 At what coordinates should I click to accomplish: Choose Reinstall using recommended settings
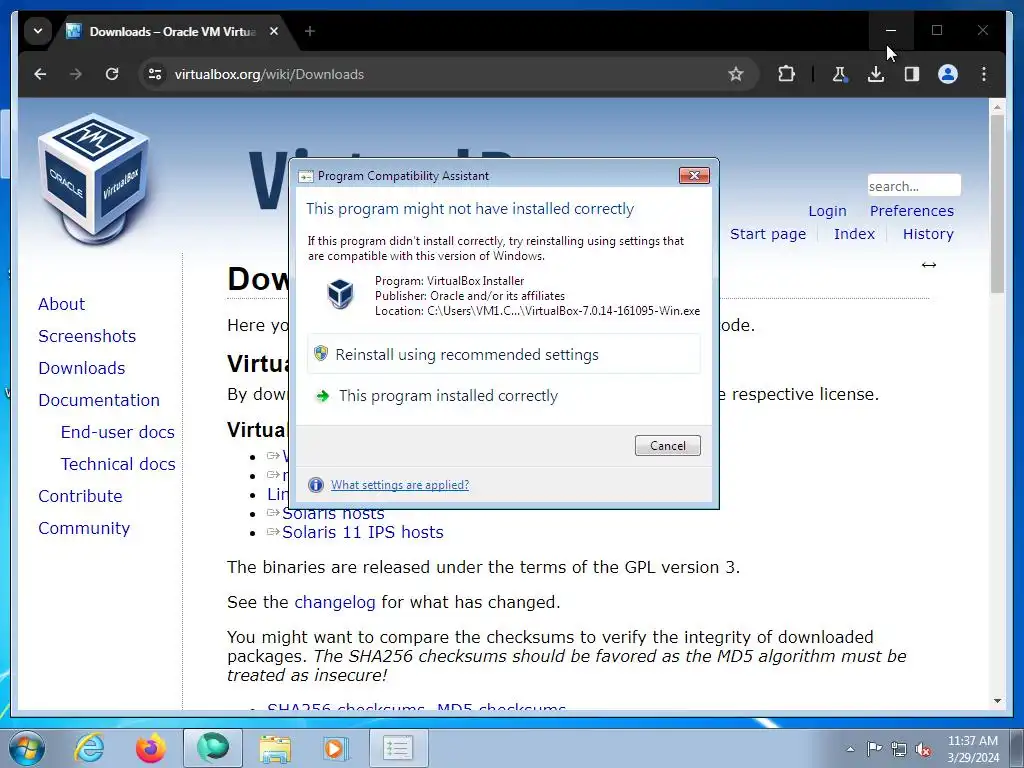[504, 354]
